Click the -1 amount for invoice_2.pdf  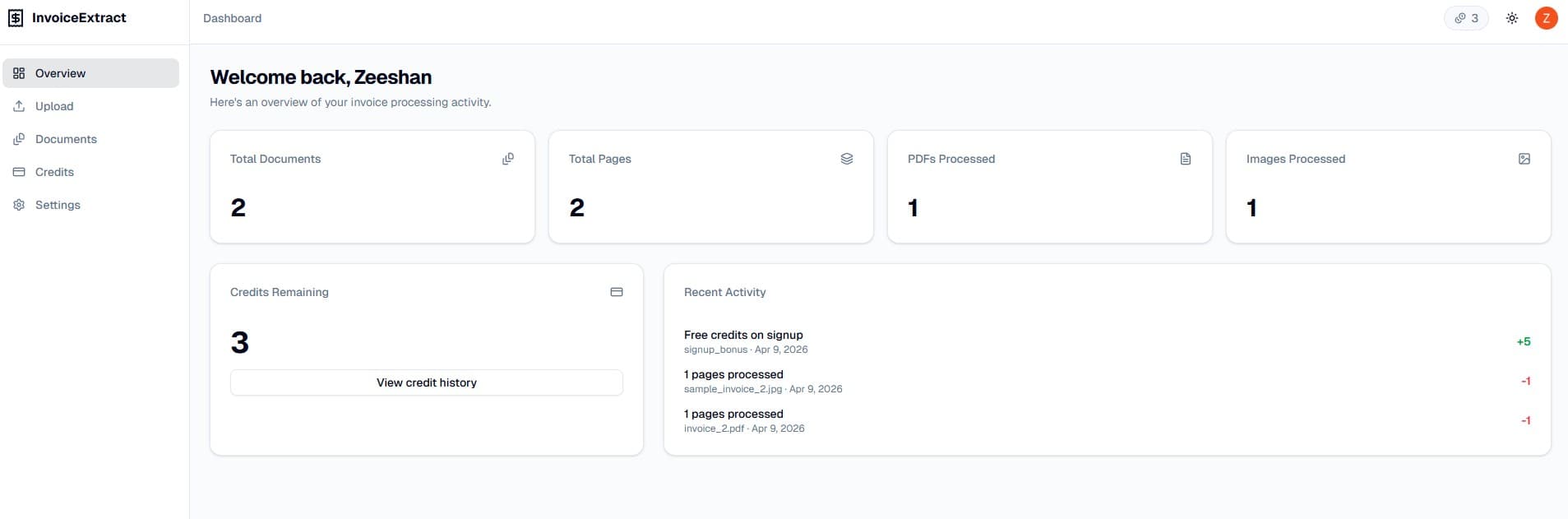[1525, 420]
